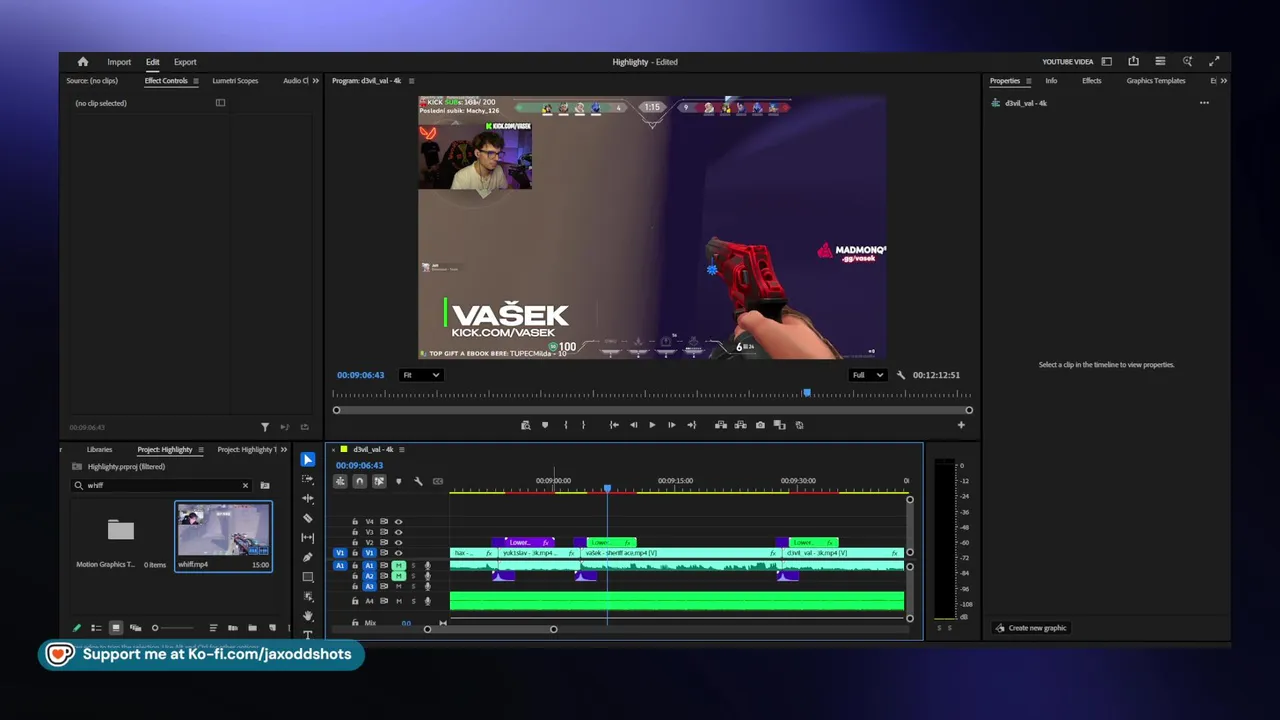
Task: Solo audio track A4
Action: [x=413, y=601]
